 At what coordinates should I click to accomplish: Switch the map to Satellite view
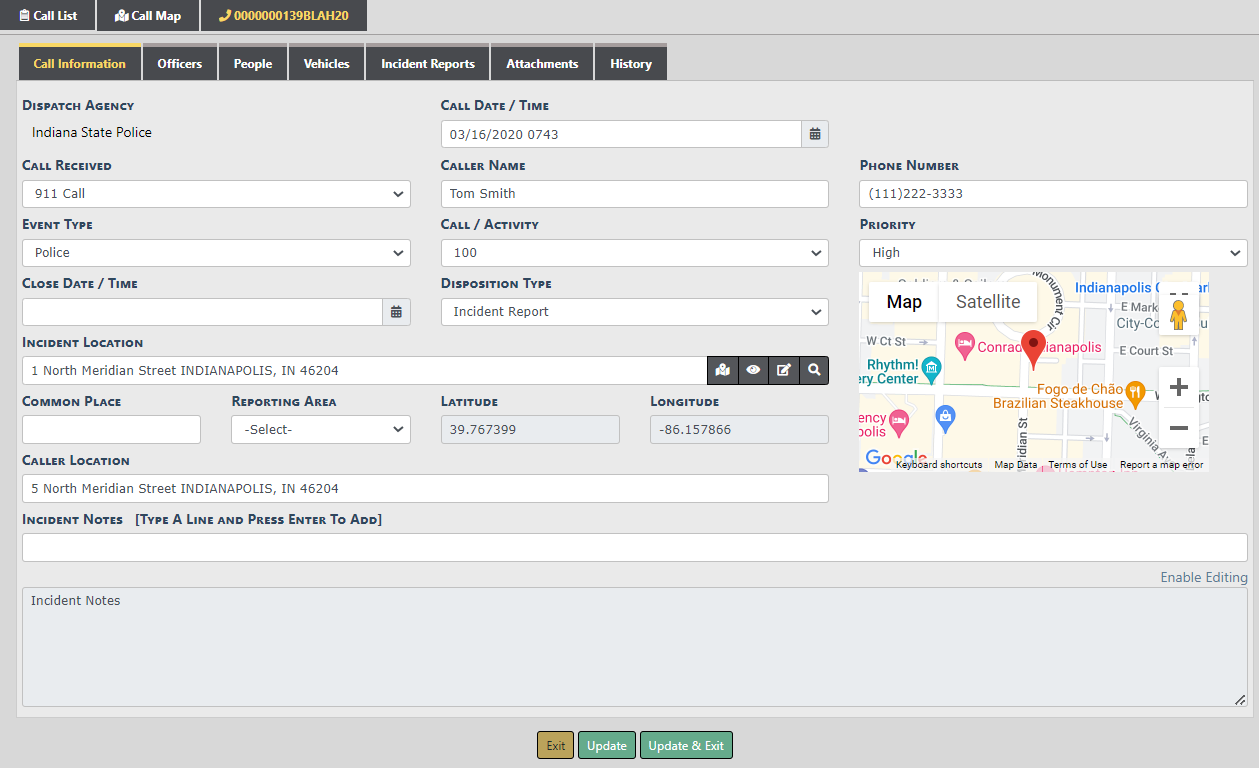click(x=987, y=302)
